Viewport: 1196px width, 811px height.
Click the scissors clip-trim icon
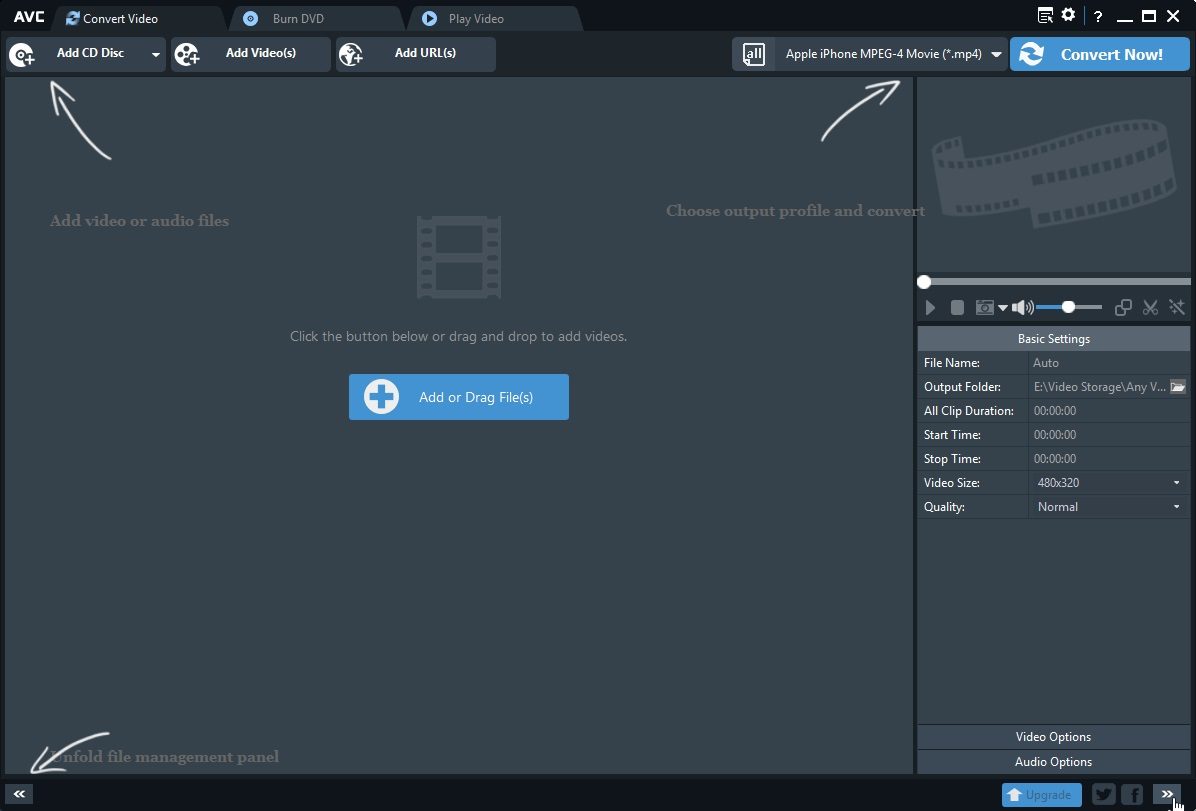click(x=1150, y=308)
